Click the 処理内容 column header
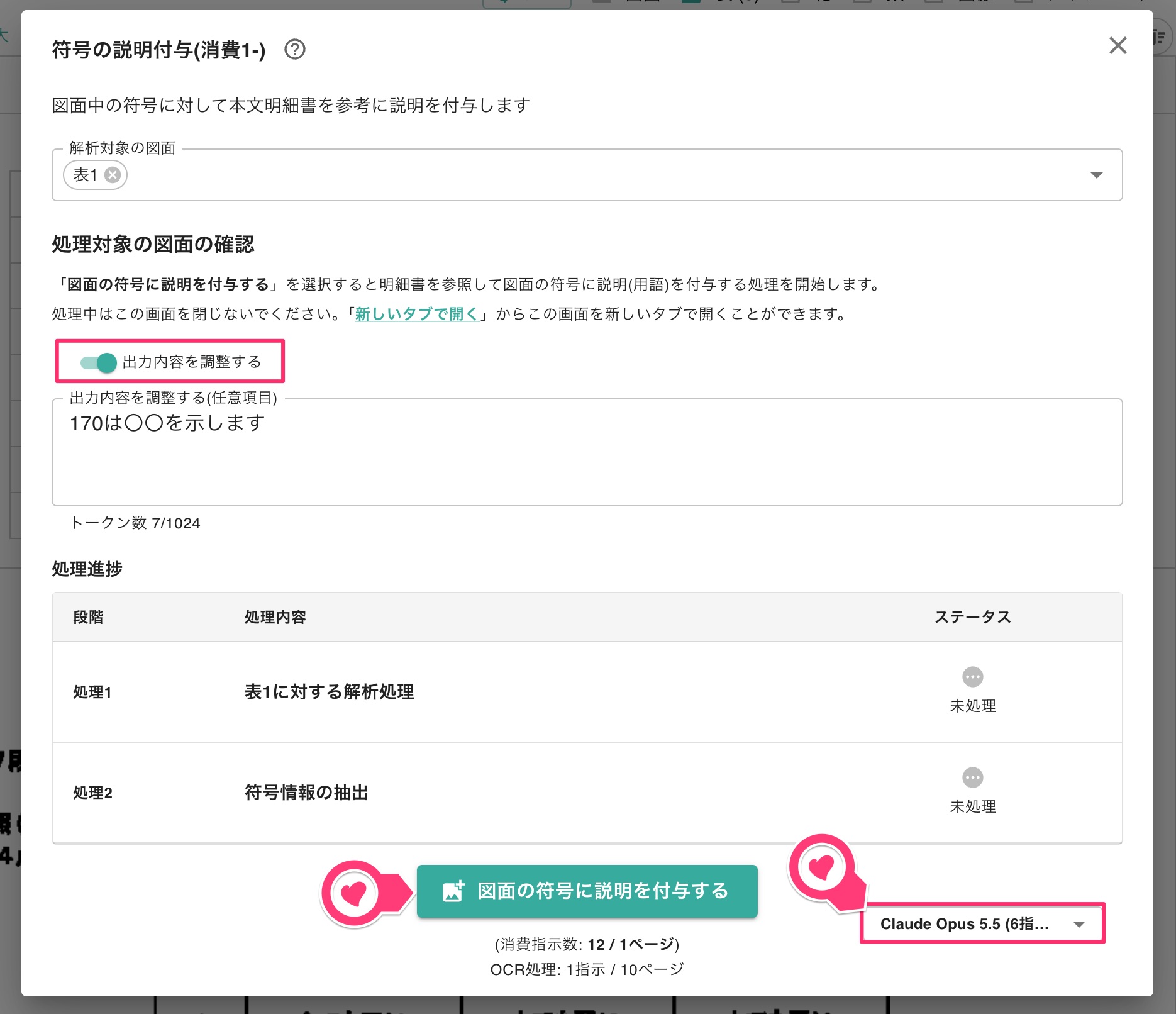 tap(275, 617)
